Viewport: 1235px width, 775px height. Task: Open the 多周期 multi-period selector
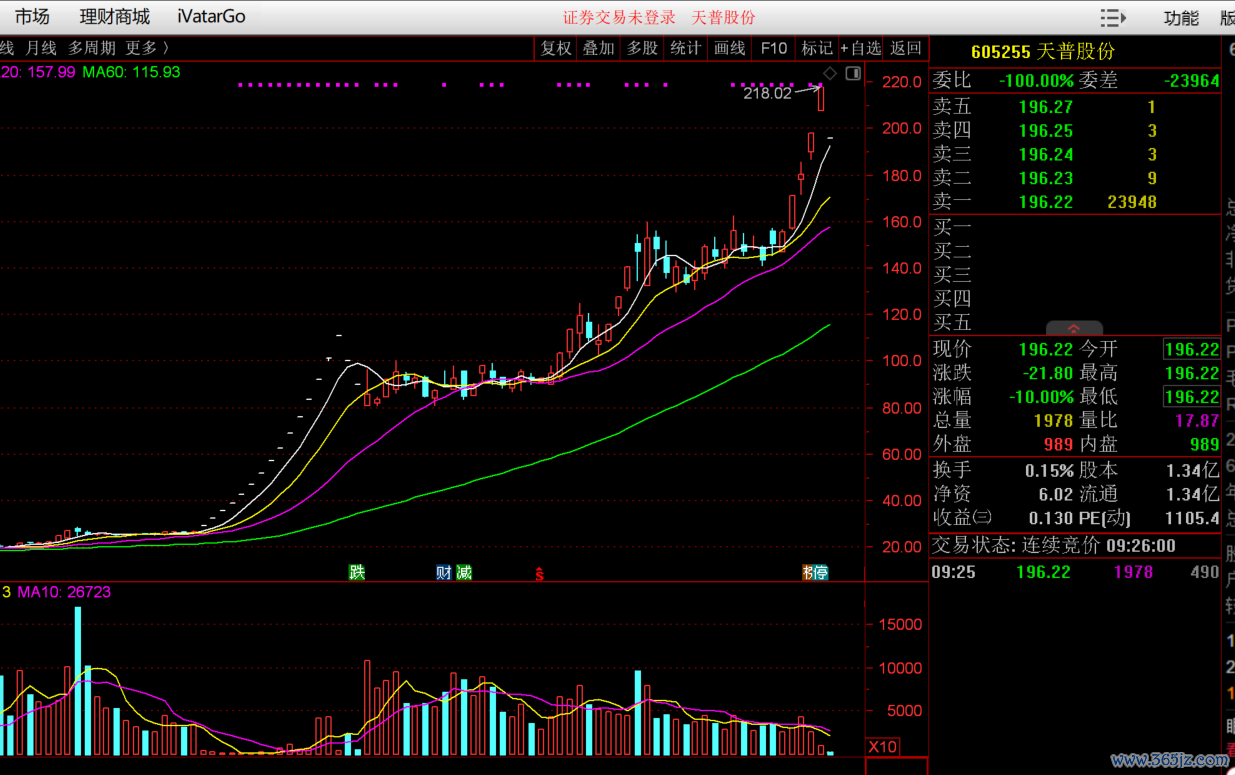[x=92, y=48]
